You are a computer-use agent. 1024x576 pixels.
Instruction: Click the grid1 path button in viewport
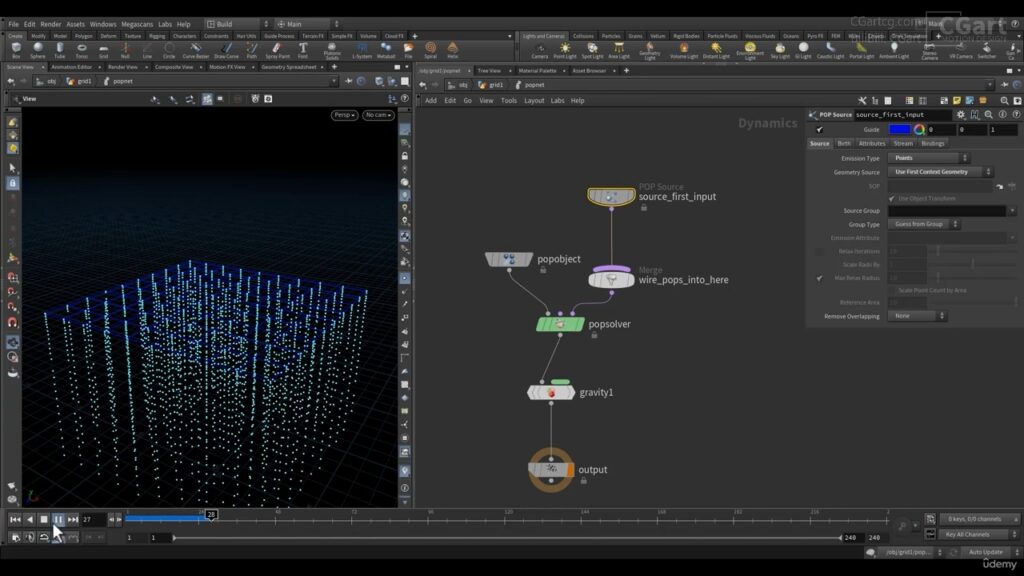(x=80, y=81)
